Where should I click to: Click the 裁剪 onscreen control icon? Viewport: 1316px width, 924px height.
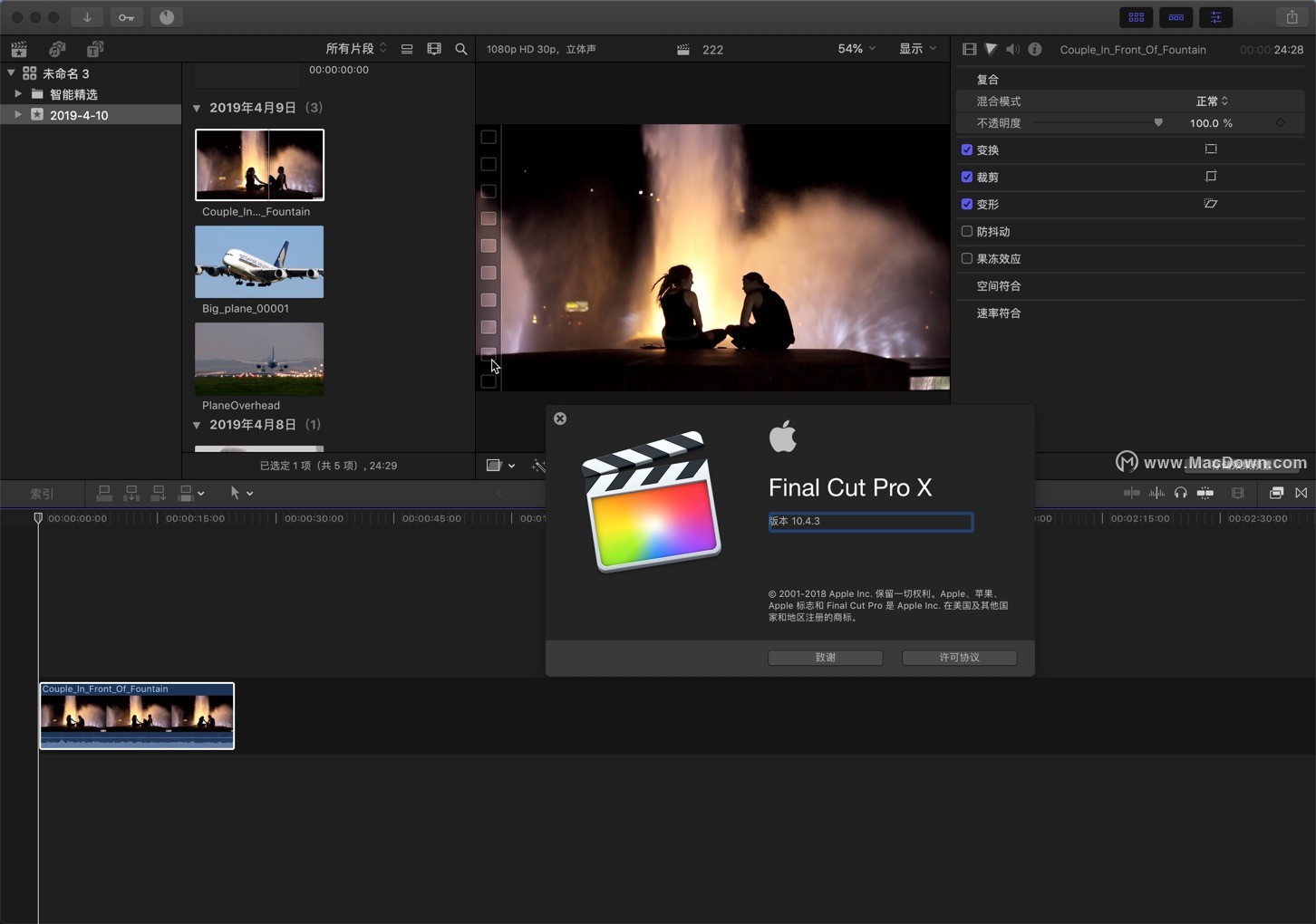pyautogui.click(x=1211, y=177)
